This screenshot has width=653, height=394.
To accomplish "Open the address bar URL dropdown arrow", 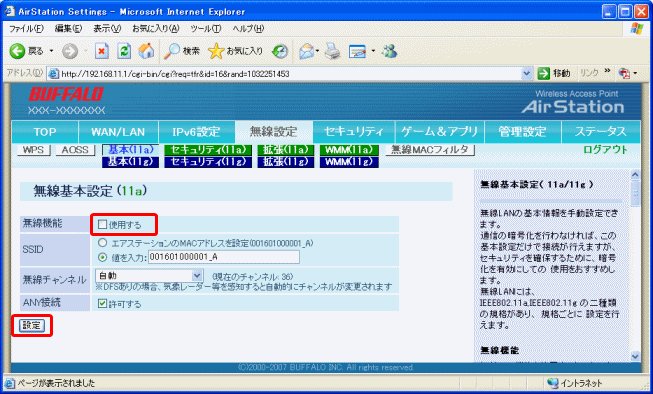I will tap(527, 74).
